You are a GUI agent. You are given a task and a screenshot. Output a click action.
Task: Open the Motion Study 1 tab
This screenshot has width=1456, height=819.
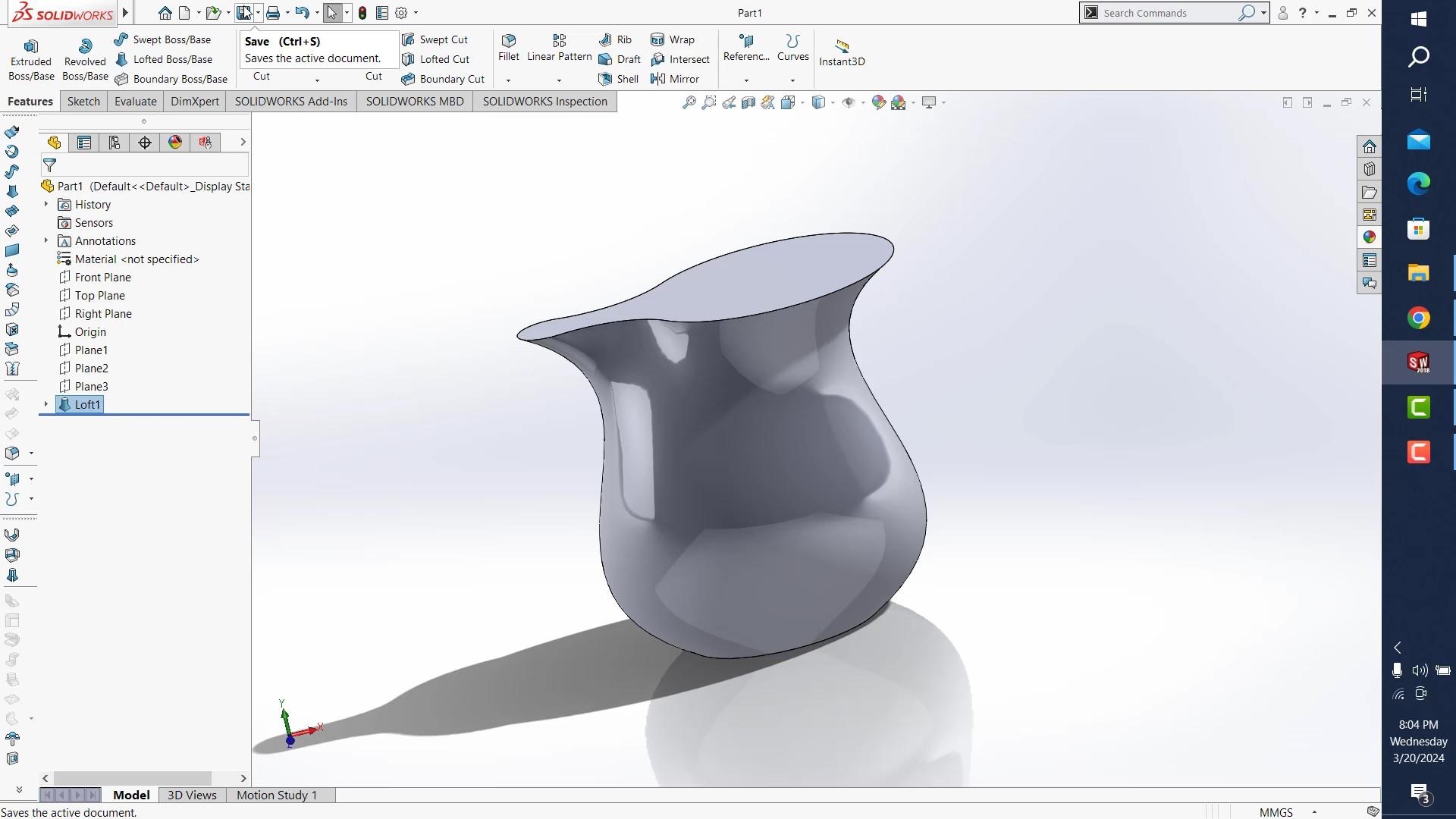[x=276, y=795]
